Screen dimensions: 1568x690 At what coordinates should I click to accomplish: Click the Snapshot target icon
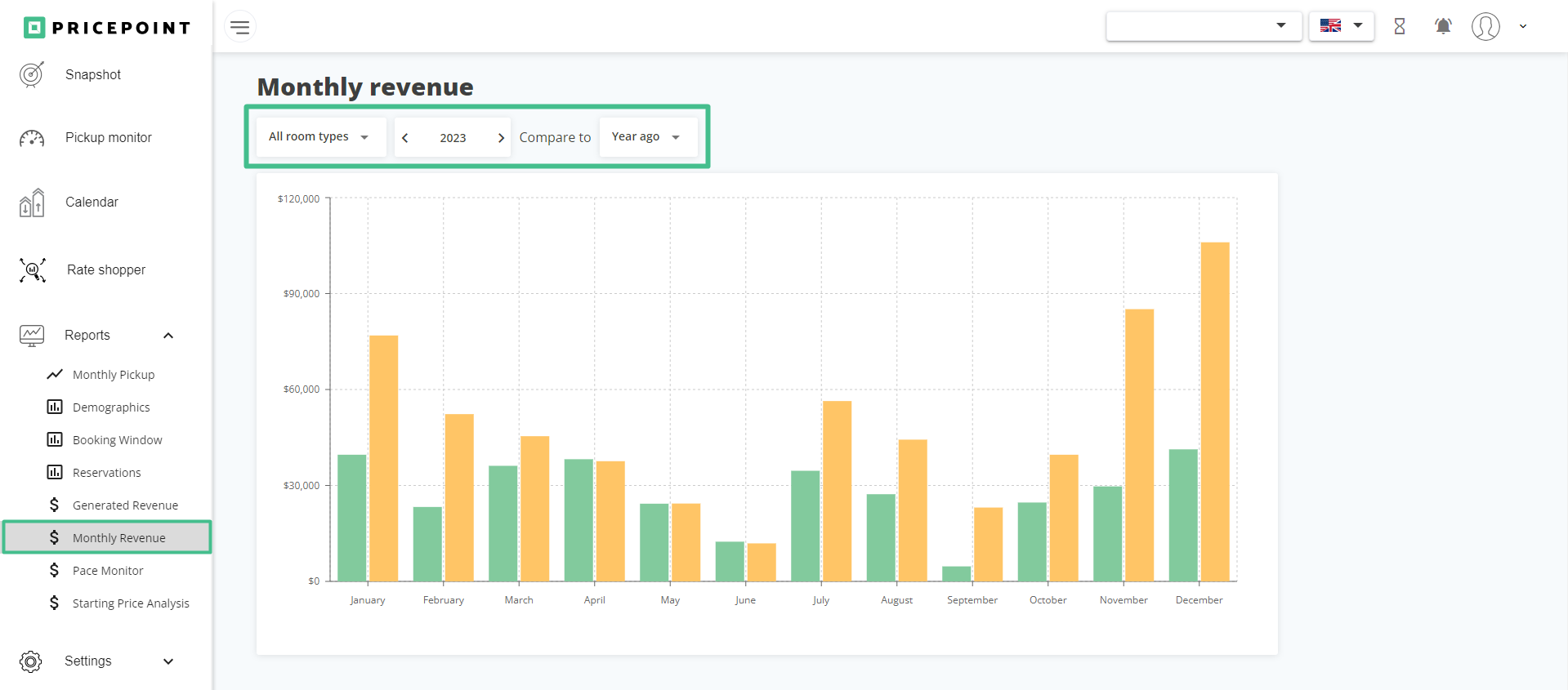tap(32, 74)
